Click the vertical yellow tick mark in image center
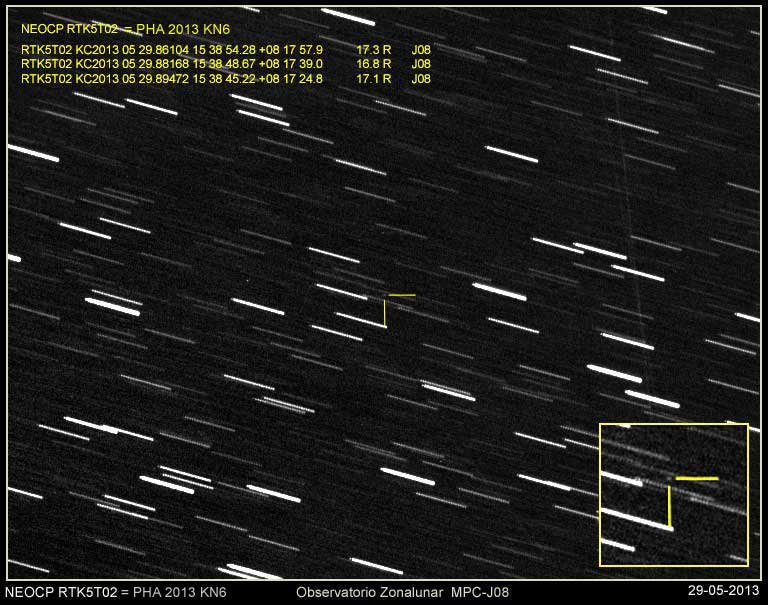The height and width of the screenshot is (605, 768). tap(385, 314)
